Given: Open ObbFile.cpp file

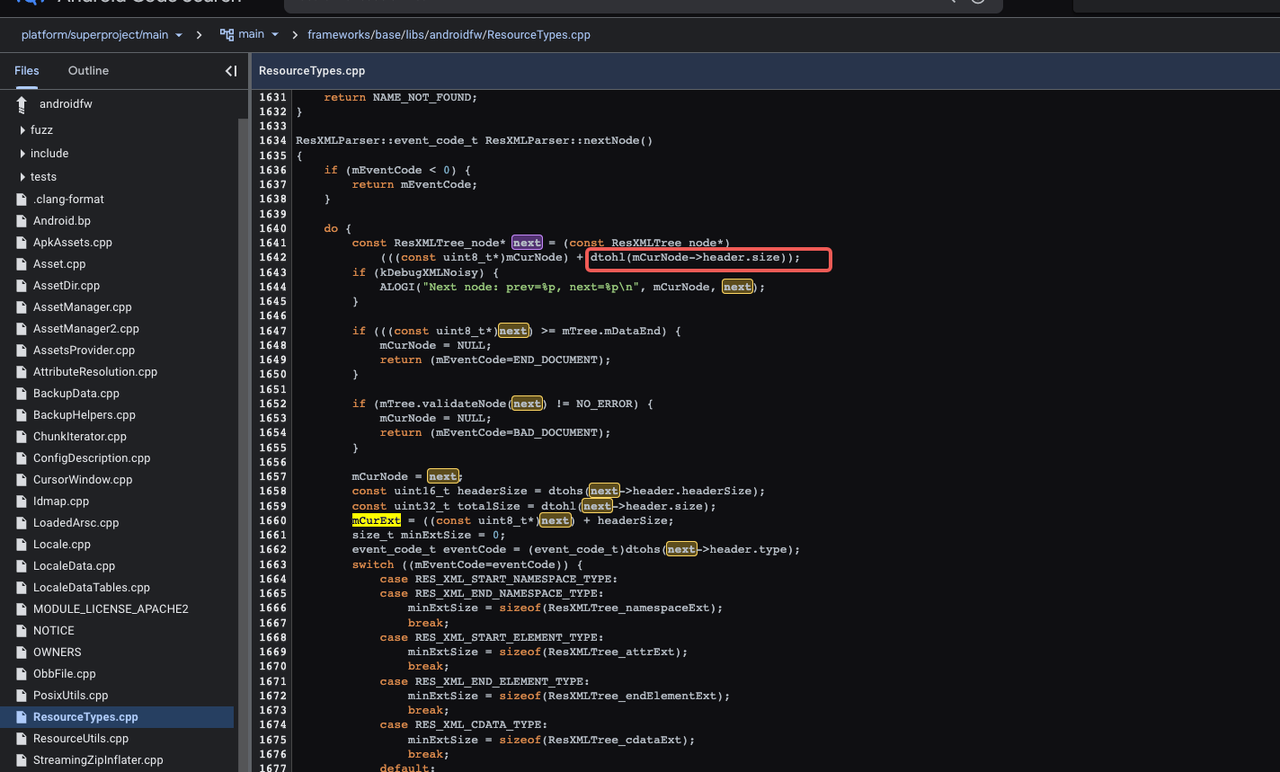Looking at the screenshot, I should click(64, 674).
